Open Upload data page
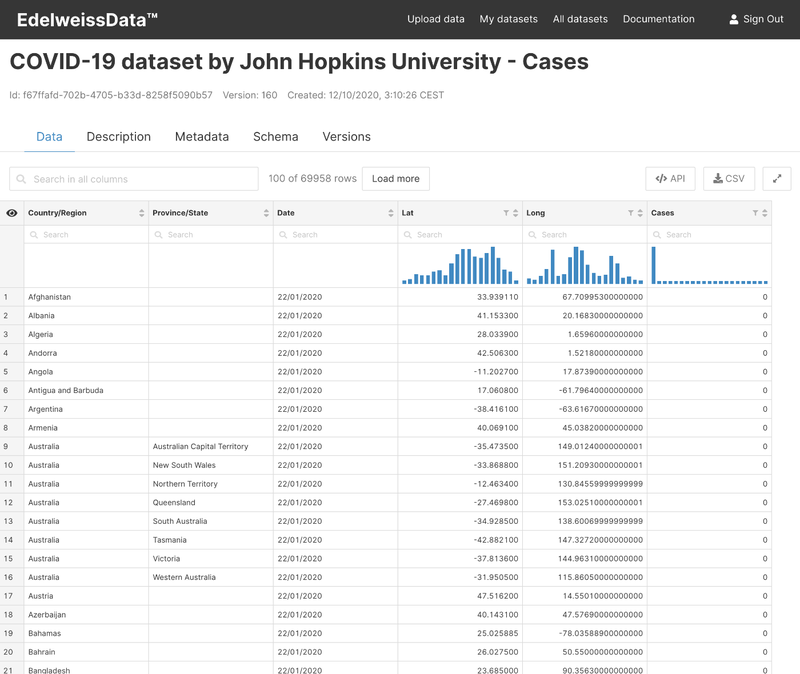Image resolution: width=800 pixels, height=674 pixels. [x=436, y=19]
